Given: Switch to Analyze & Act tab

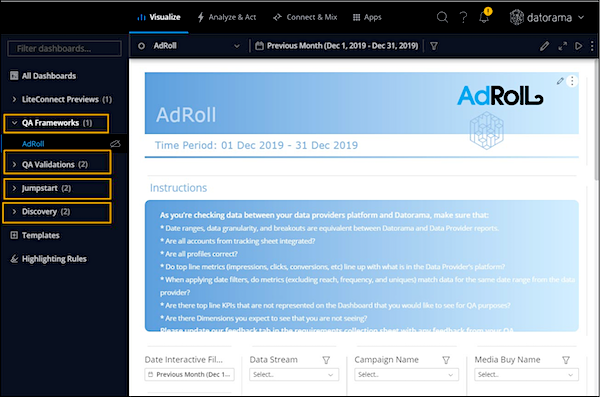Looking at the screenshot, I should [x=227, y=17].
